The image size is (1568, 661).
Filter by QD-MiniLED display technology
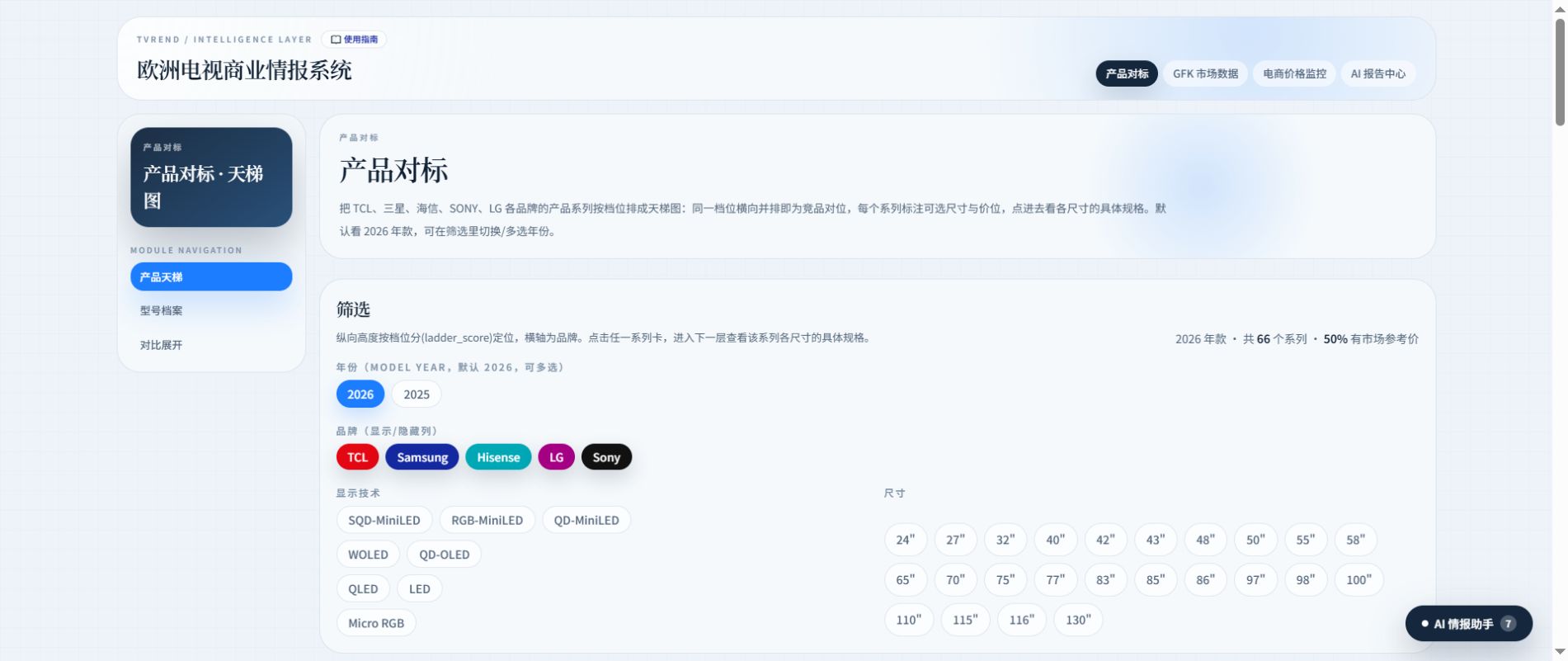(586, 520)
